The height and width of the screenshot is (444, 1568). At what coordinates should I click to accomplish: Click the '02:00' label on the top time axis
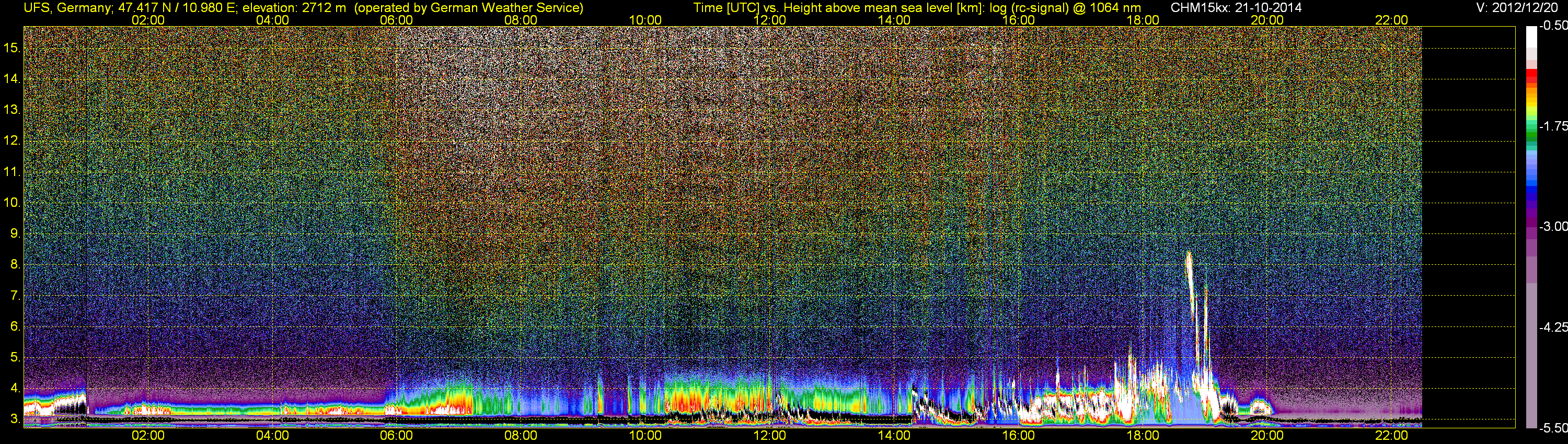(148, 20)
